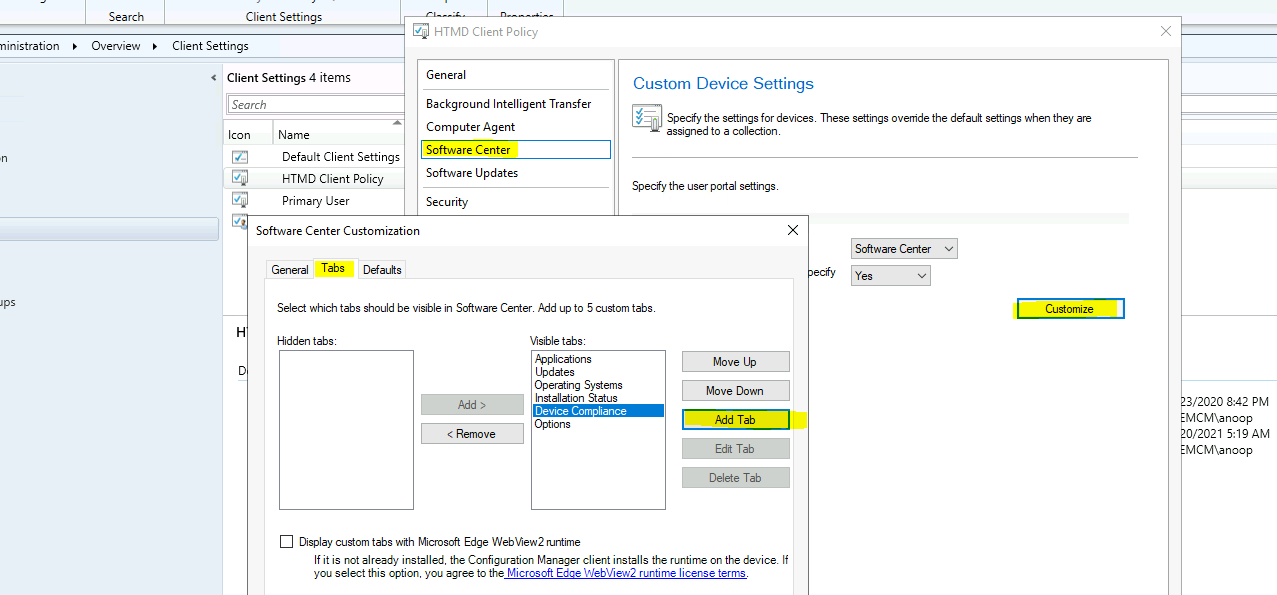
Task: Open the Software Center portal dropdown
Action: point(904,249)
